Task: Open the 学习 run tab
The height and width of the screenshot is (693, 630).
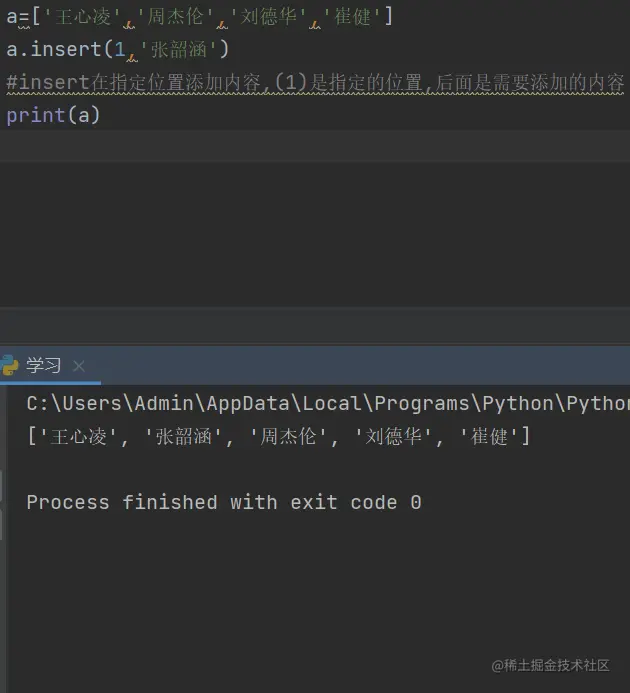Action: (43, 366)
